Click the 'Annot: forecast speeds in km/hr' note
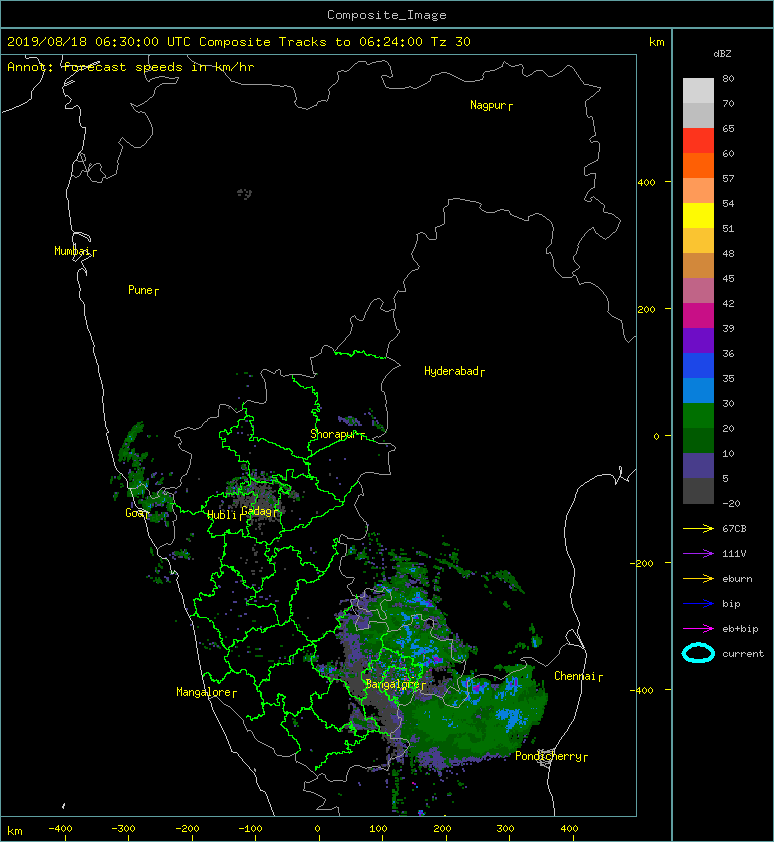This screenshot has height=842, width=774. click(131, 67)
